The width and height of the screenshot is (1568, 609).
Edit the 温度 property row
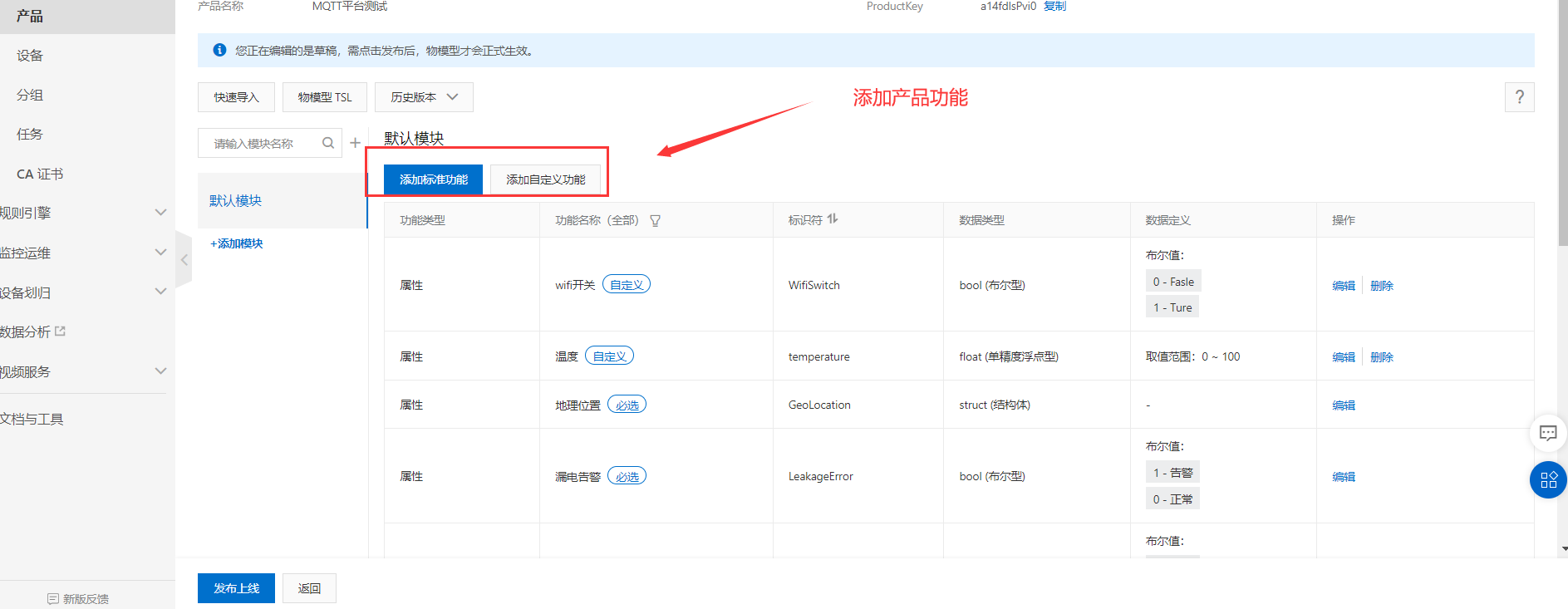pos(1344,356)
